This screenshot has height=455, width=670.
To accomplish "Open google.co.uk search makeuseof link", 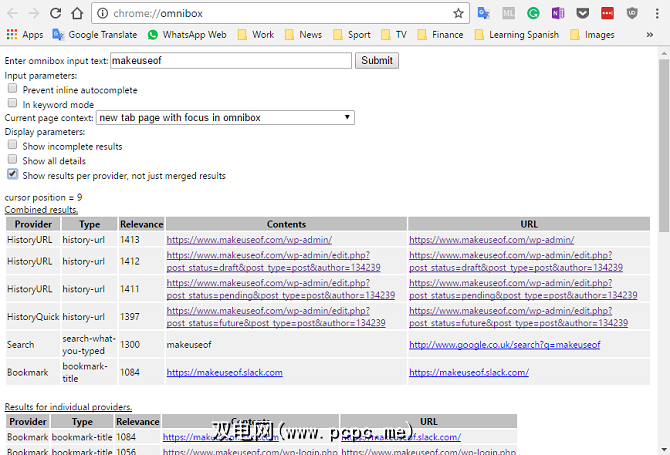I will tap(505, 344).
